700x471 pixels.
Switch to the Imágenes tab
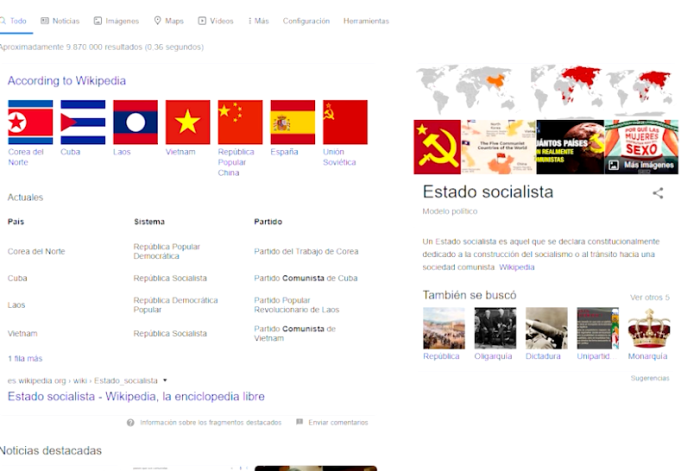[117, 20]
